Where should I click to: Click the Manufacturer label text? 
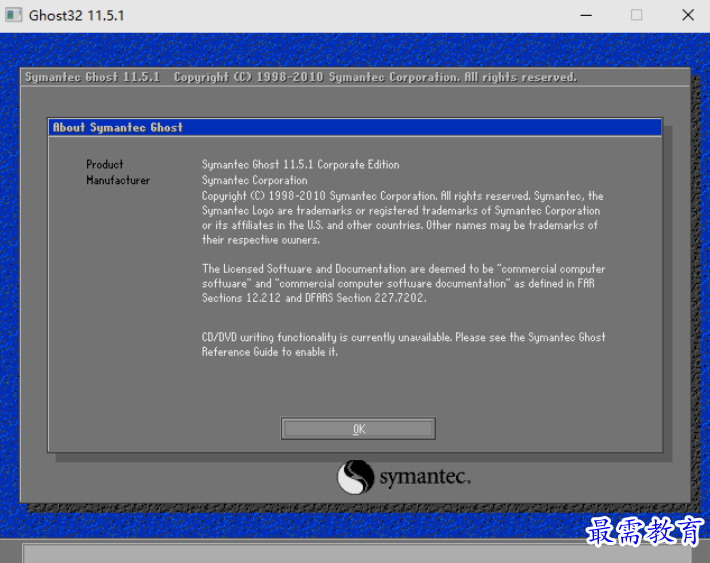click(x=118, y=180)
